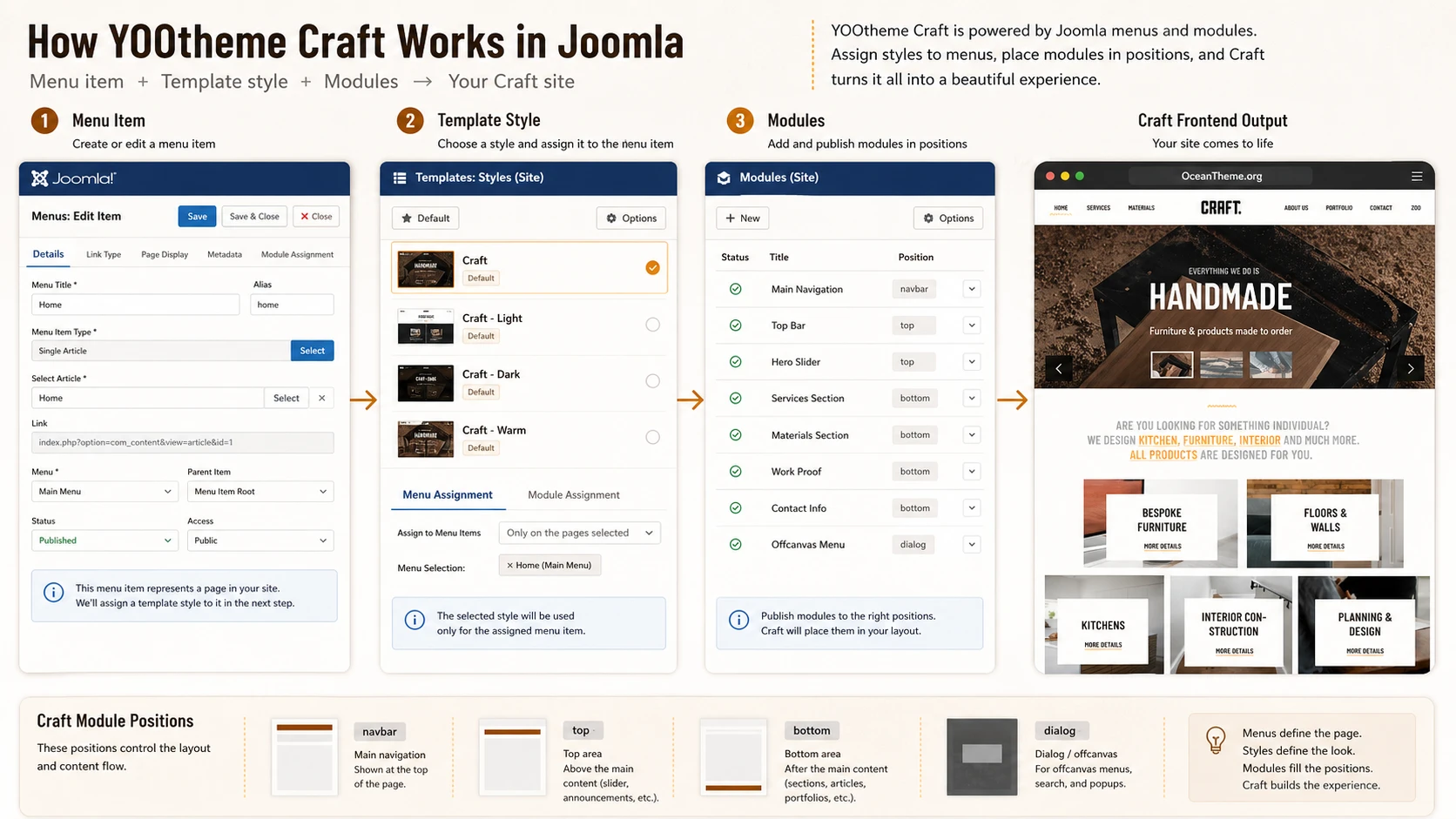Toggle the published status of Main Navigation
1456x819 pixels.
click(x=736, y=289)
